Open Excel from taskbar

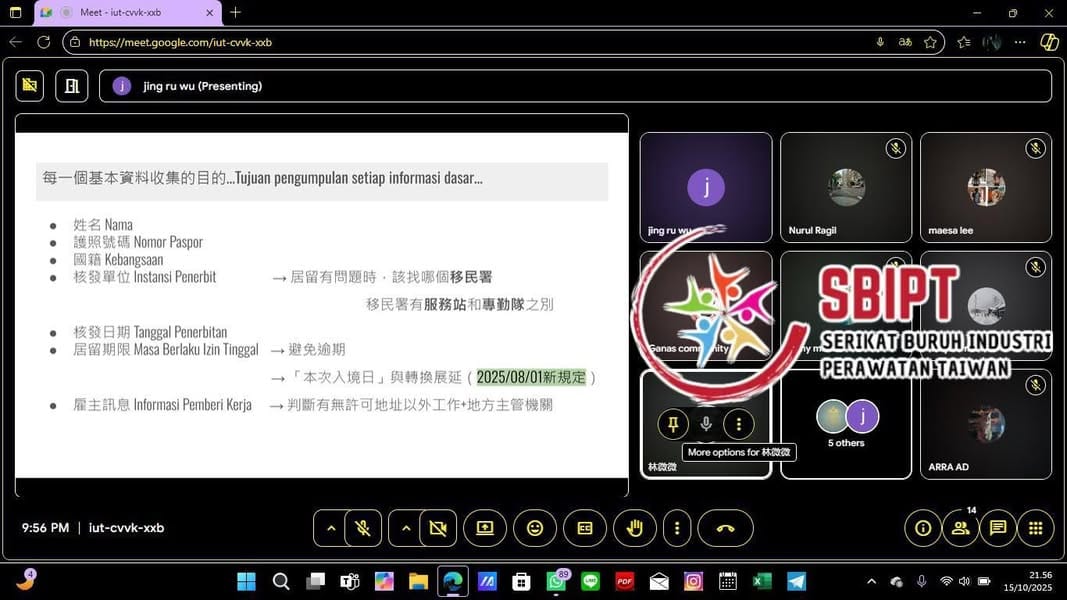(x=762, y=582)
